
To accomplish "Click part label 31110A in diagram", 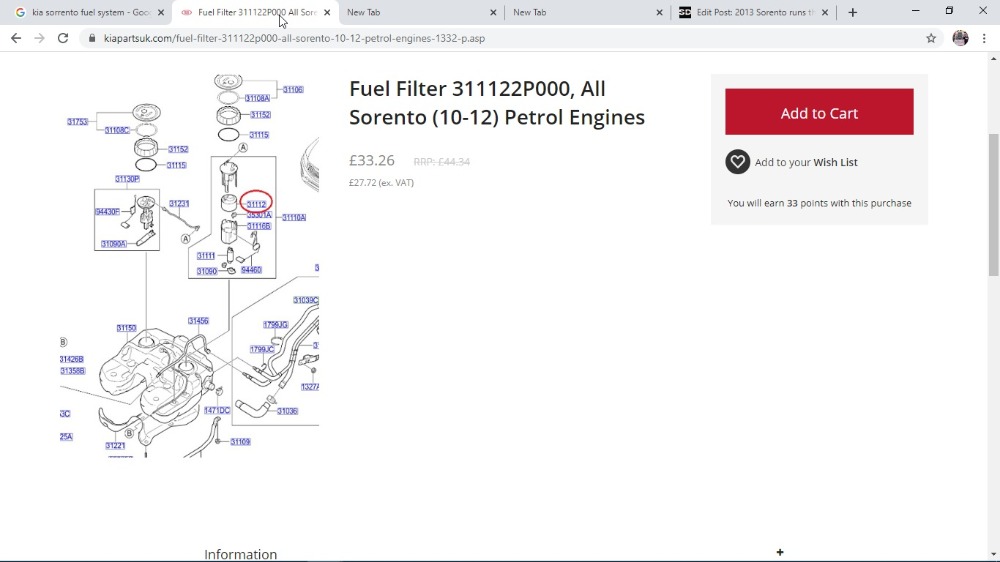I will [x=294, y=218].
